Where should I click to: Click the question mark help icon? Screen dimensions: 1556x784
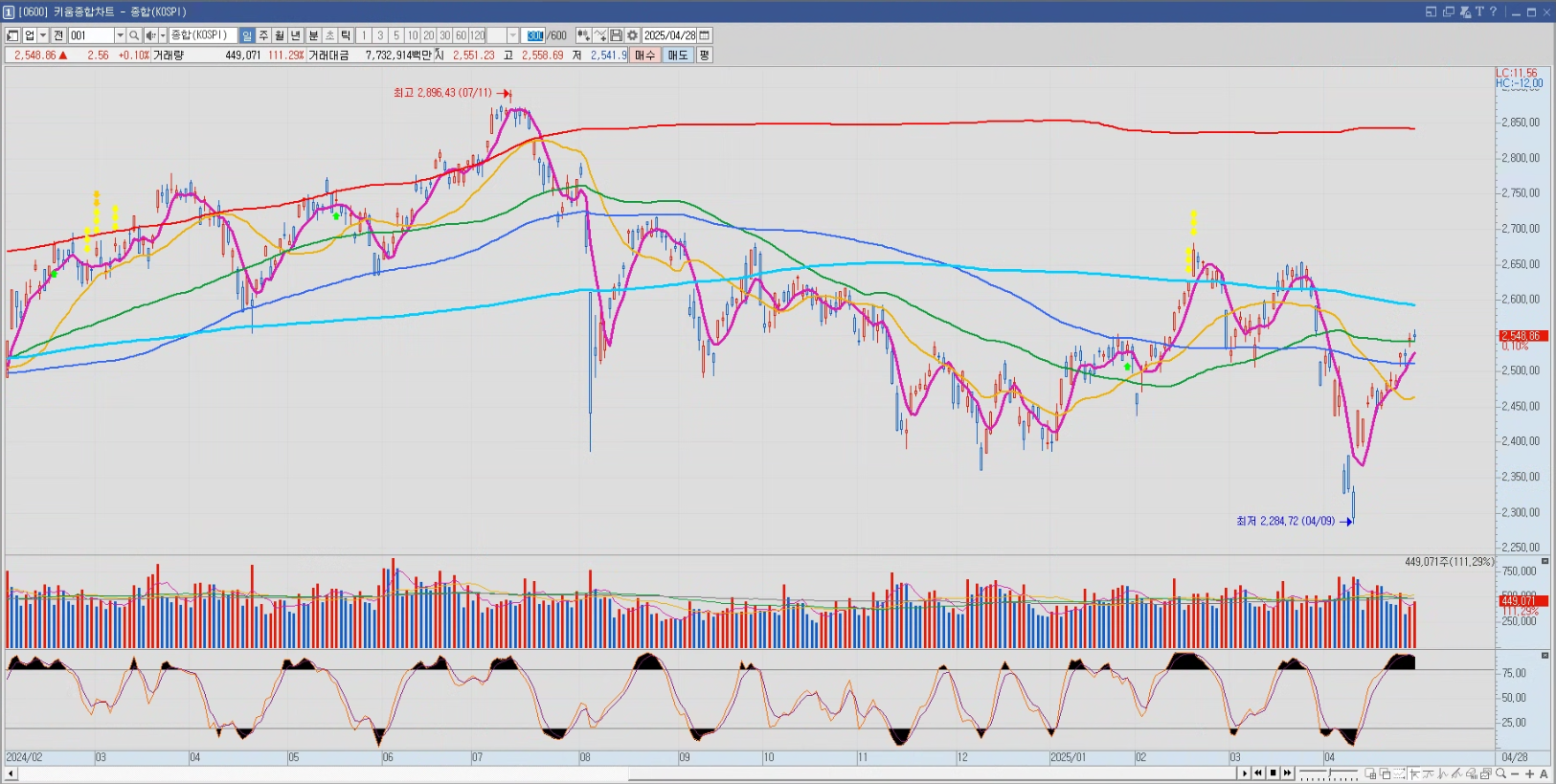(x=1493, y=11)
